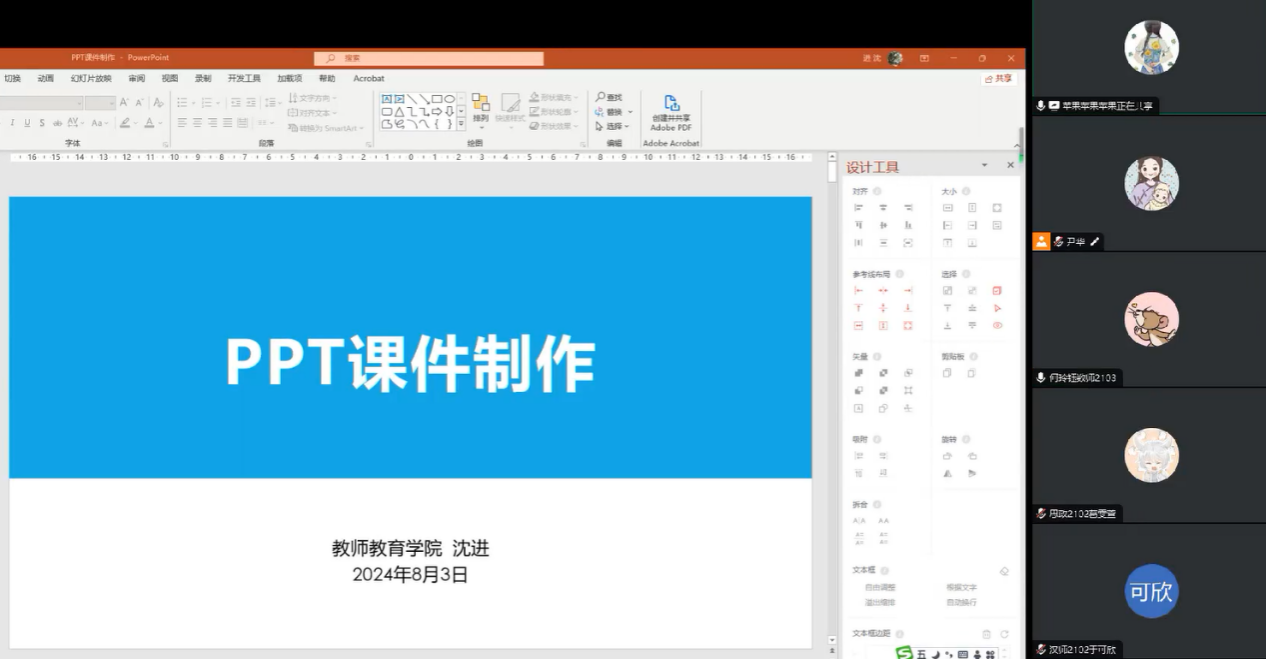Click the first rotate icon under 旋转
The width and height of the screenshot is (1266, 659).
pos(947,456)
